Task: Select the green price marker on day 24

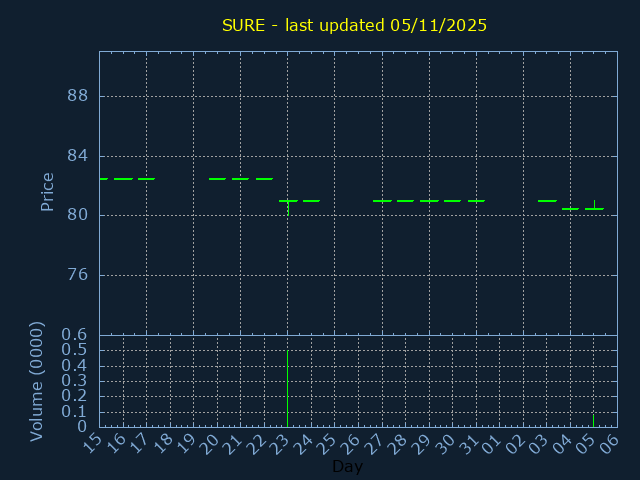Action: coord(311,201)
